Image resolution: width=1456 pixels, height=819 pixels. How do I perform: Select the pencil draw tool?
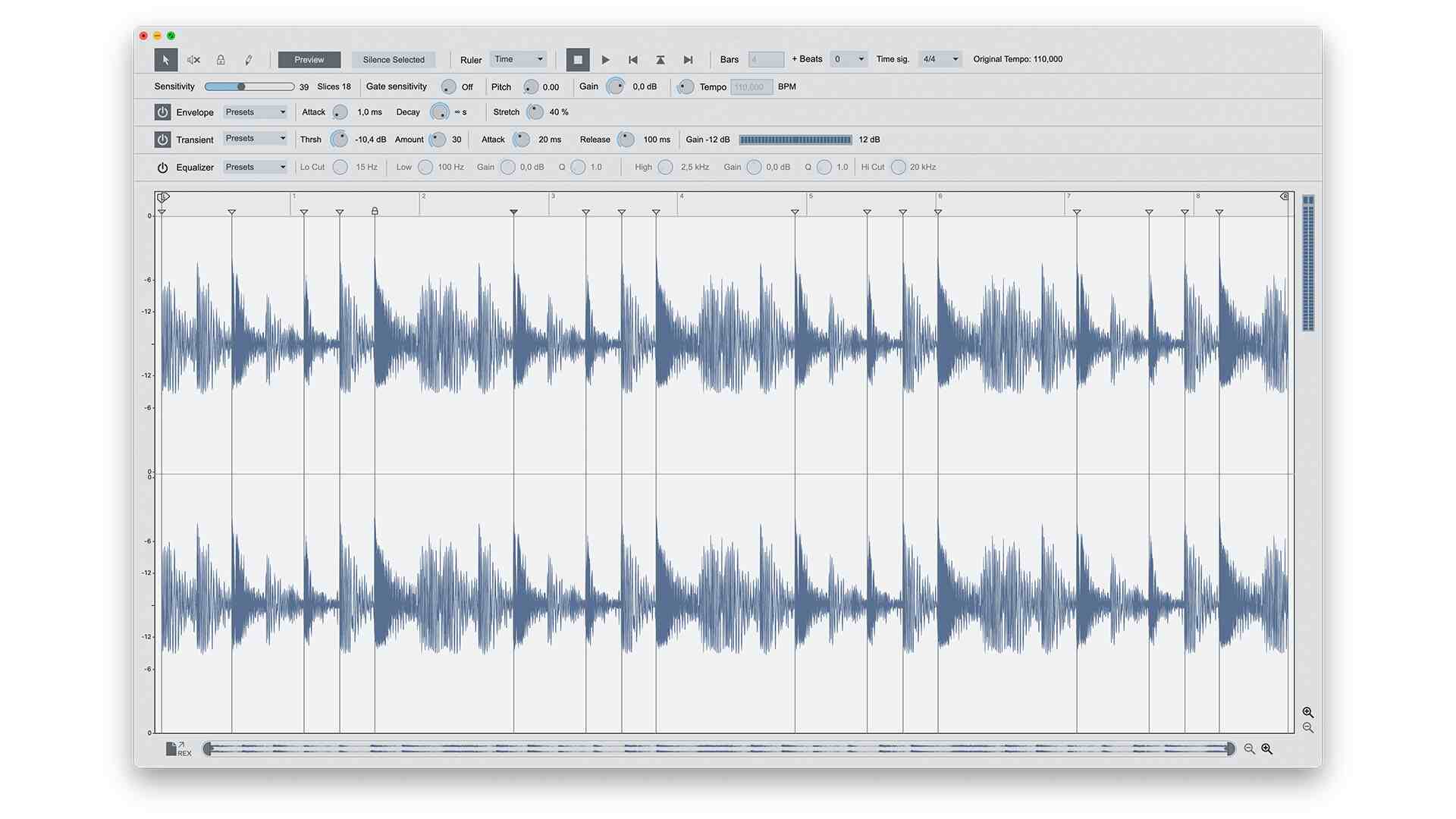click(248, 60)
